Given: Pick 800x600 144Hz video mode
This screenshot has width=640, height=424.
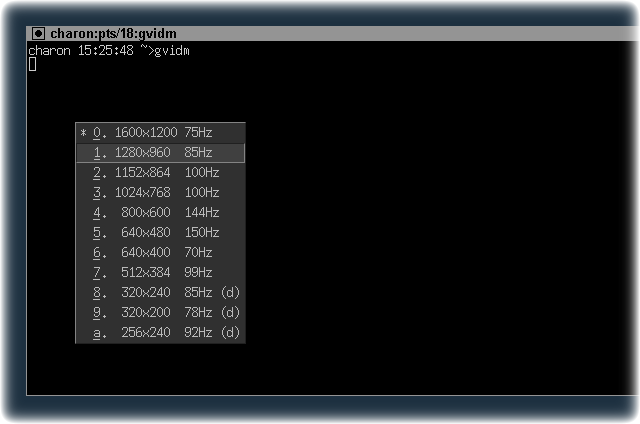Looking at the screenshot, I should (160, 213).
